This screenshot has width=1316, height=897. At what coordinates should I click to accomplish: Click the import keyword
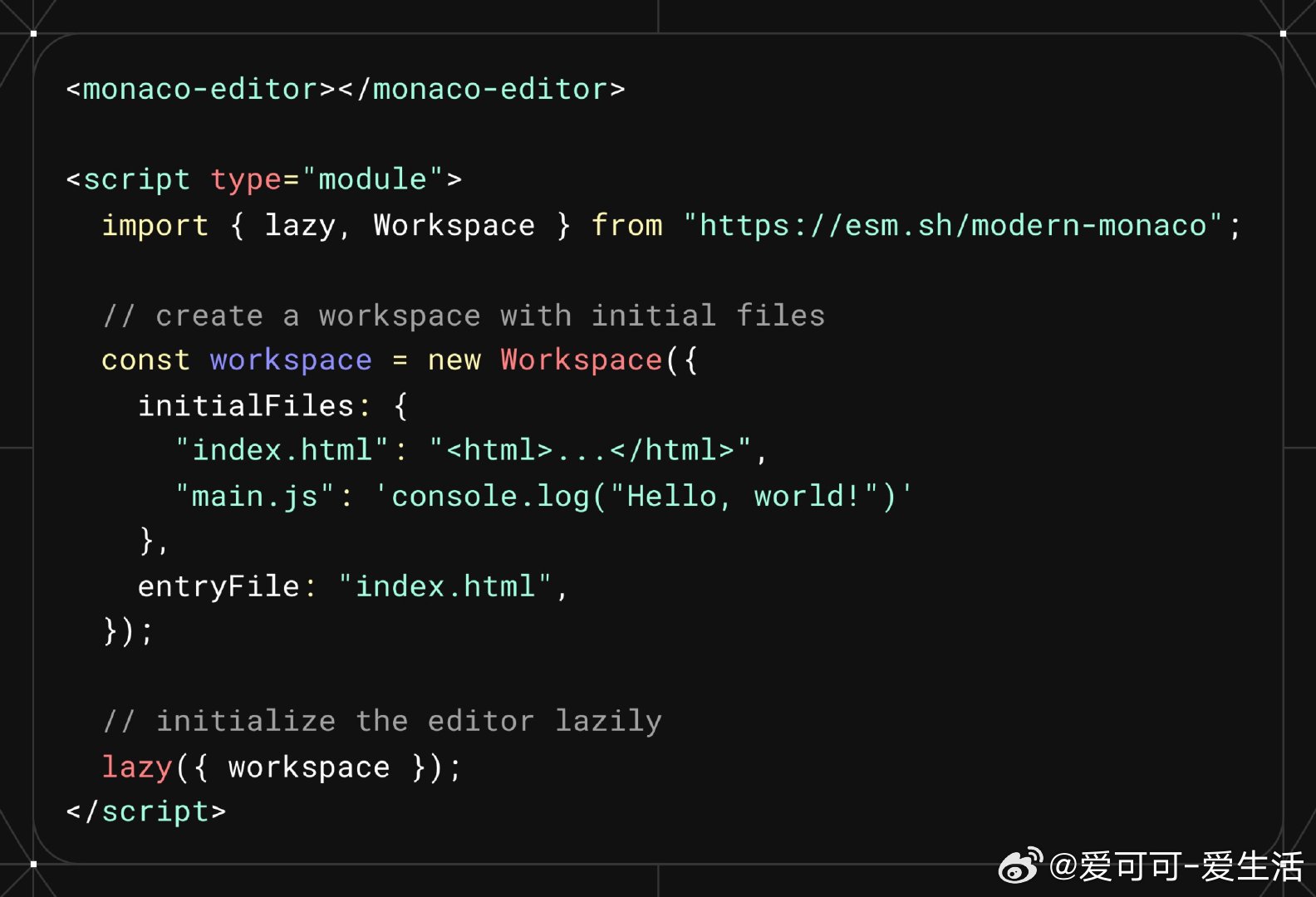(x=155, y=226)
